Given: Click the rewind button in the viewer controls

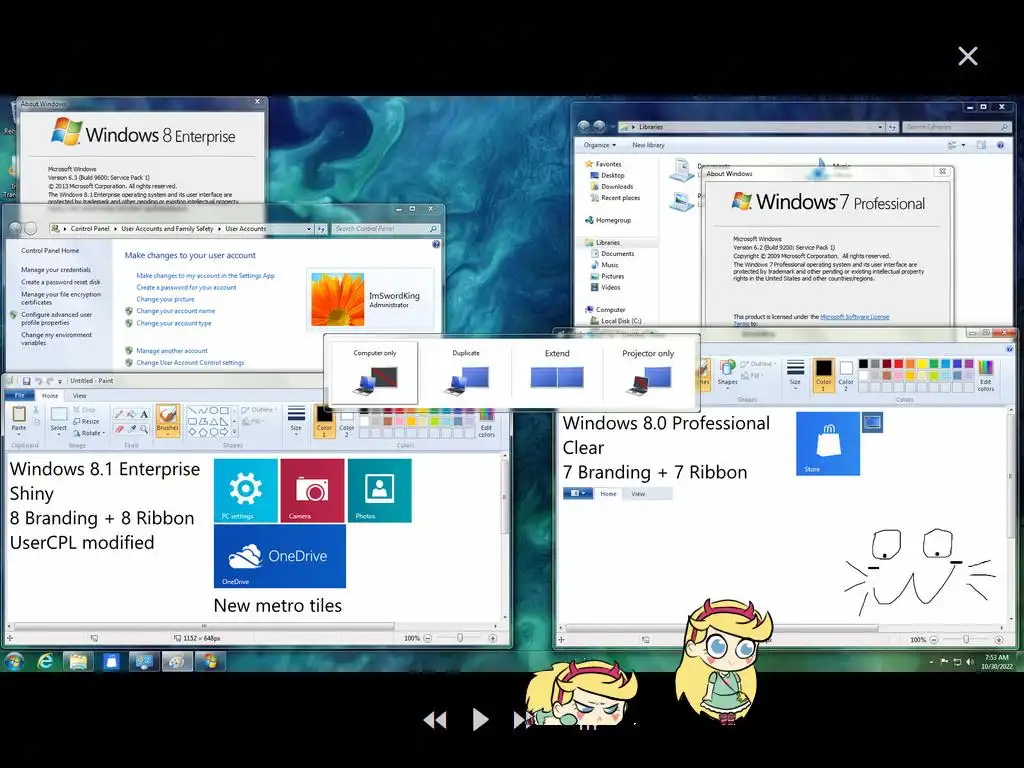Looking at the screenshot, I should [435, 720].
